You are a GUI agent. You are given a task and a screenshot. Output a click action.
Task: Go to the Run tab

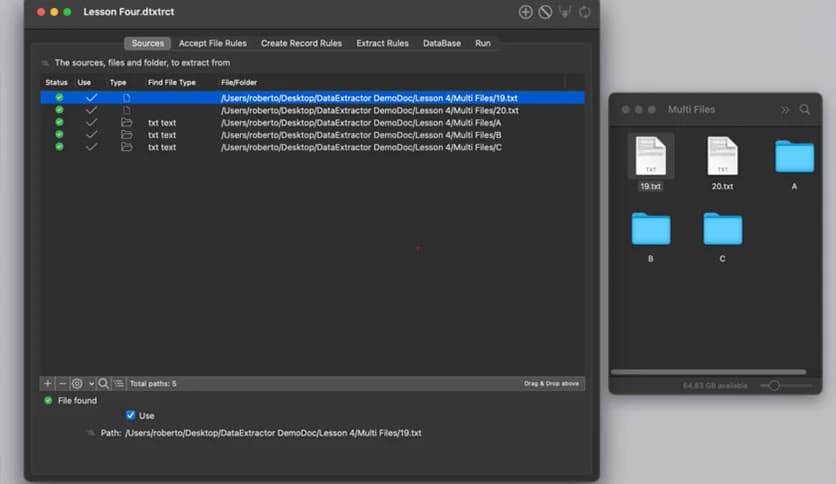coord(483,43)
